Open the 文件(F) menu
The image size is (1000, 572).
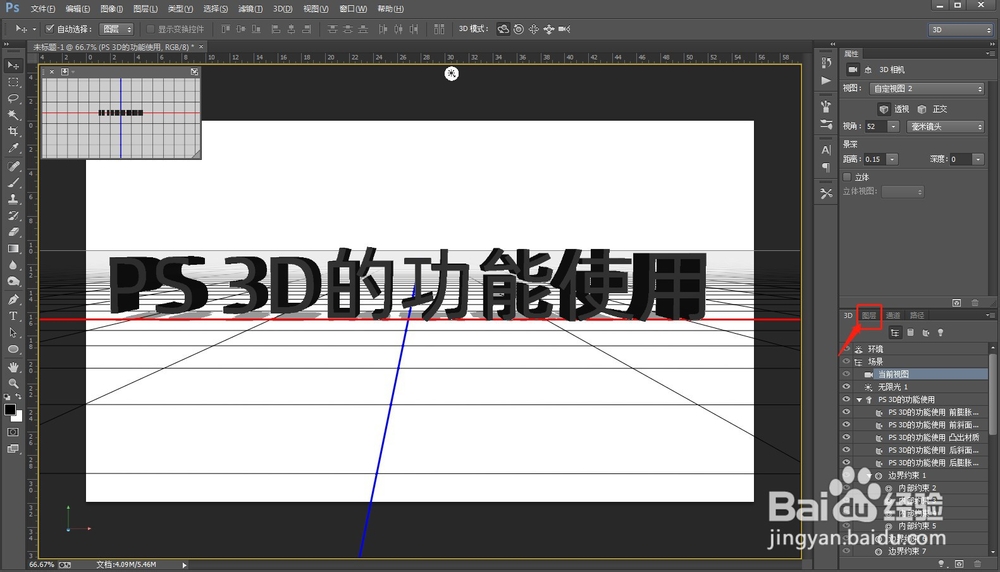click(43, 9)
